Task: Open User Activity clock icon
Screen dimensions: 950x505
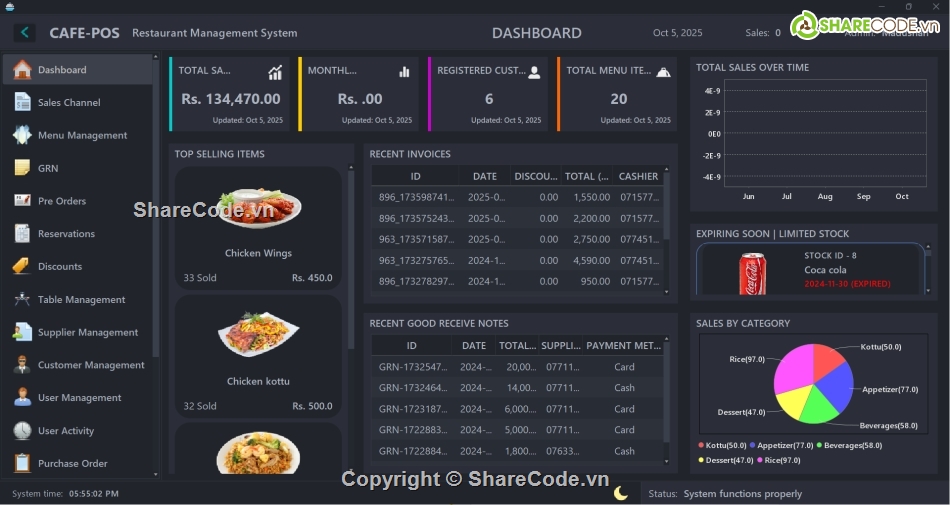Action: 22,430
